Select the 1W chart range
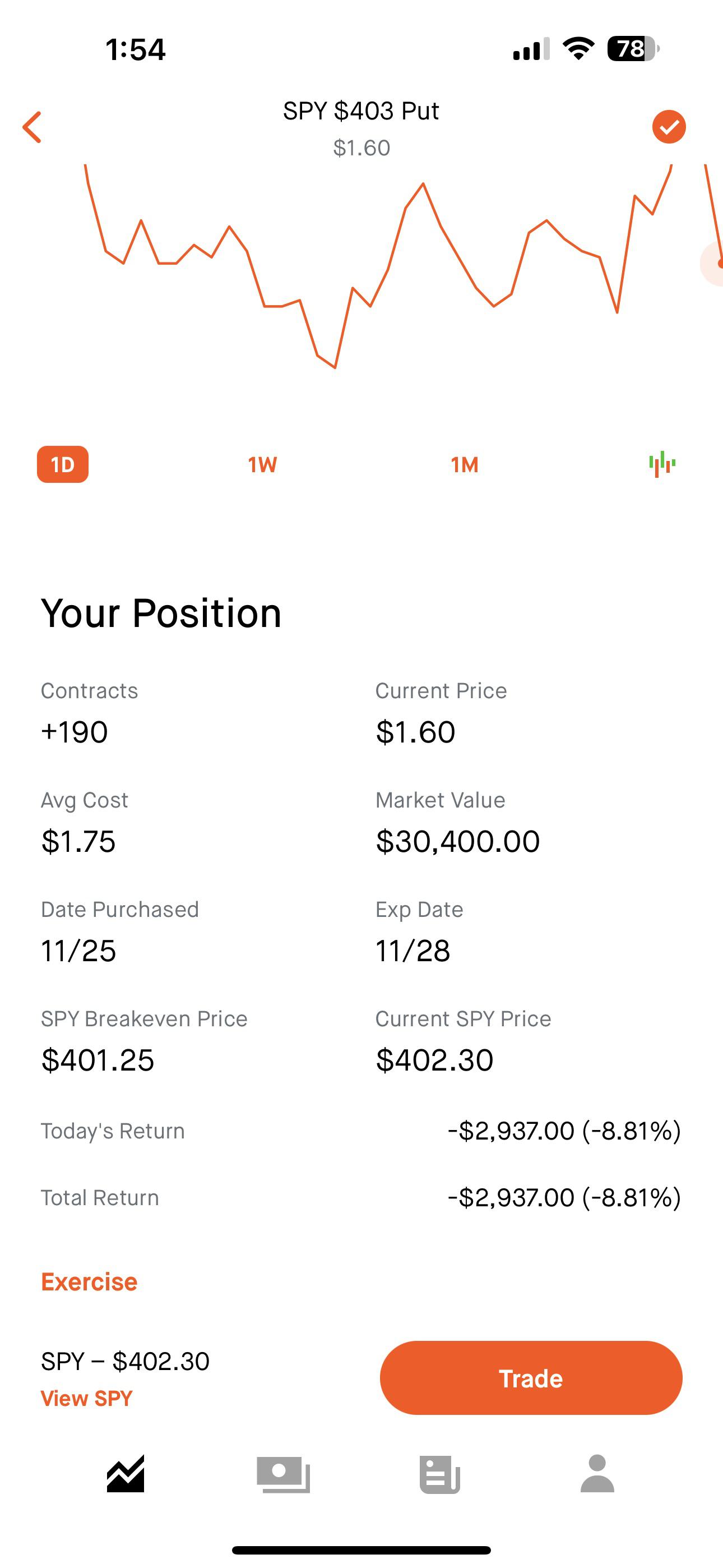This screenshot has width=723, height=1568. point(262,465)
